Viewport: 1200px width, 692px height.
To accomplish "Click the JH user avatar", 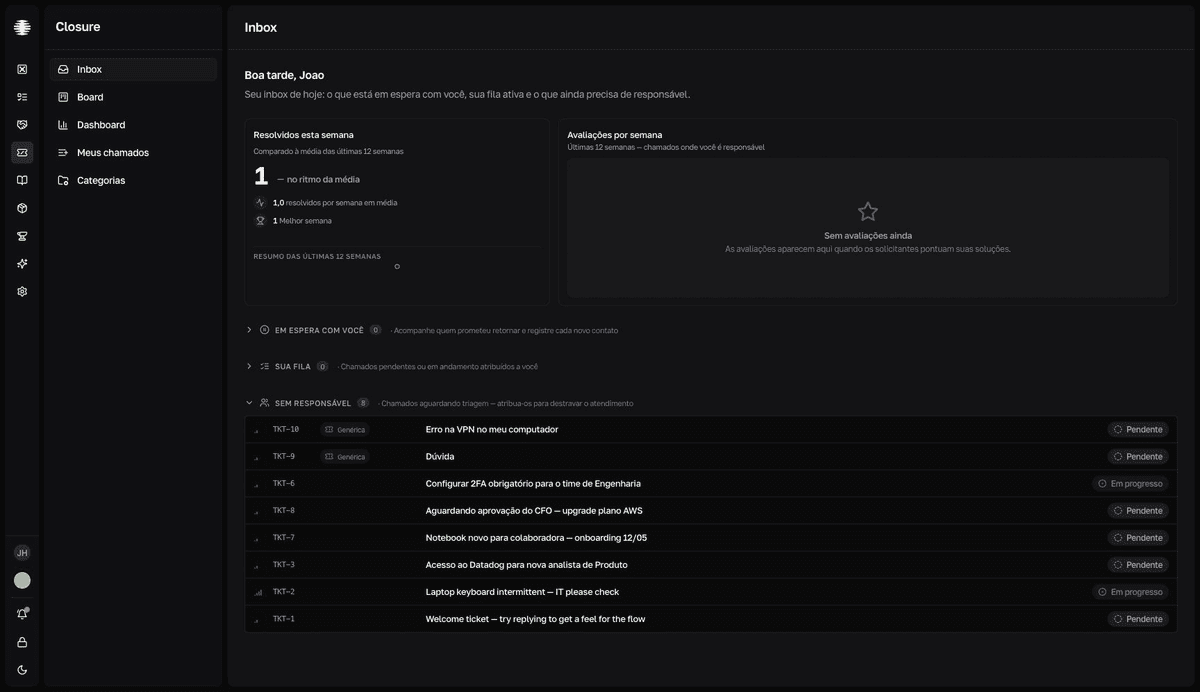I will (x=22, y=553).
